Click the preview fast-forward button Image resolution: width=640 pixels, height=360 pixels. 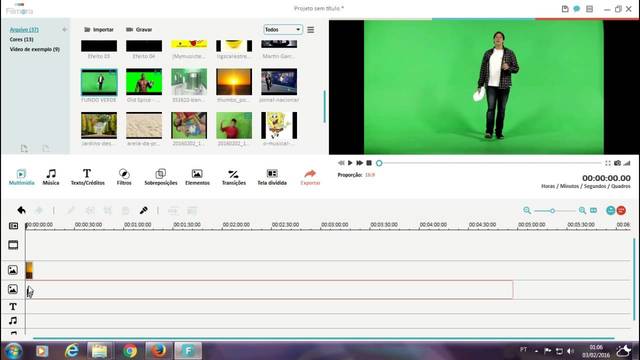click(359, 163)
